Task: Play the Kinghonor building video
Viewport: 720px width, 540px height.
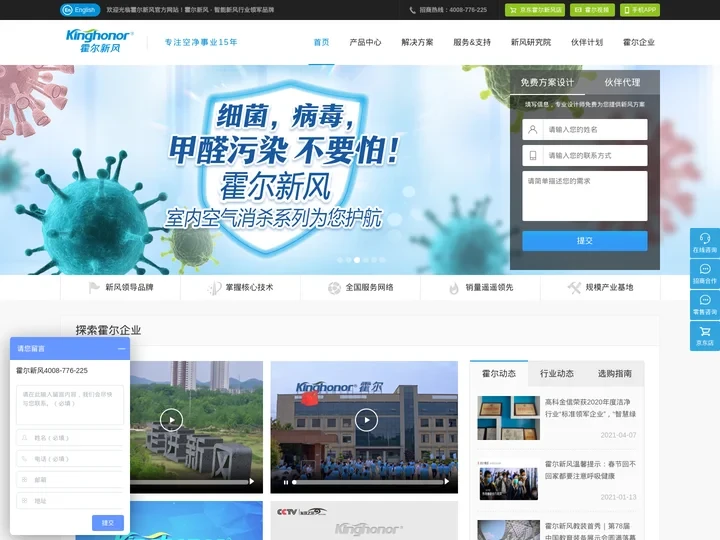Action: 366,420
